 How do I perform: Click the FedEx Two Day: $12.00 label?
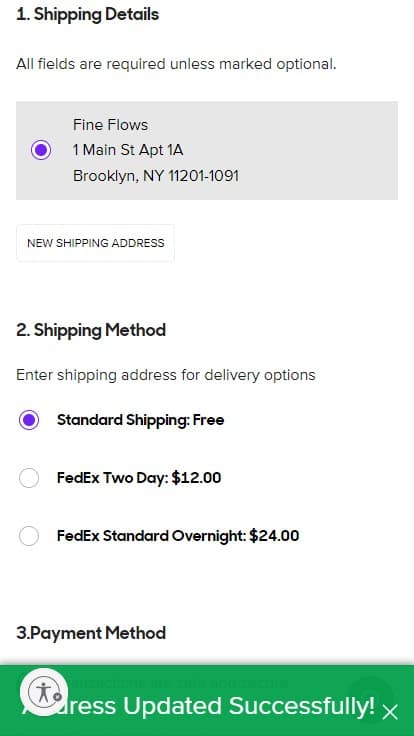click(139, 478)
